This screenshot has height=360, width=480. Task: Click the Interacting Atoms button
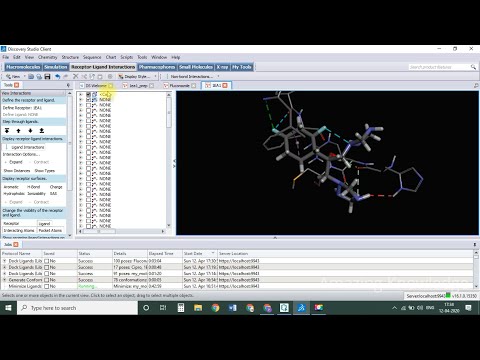19,230
